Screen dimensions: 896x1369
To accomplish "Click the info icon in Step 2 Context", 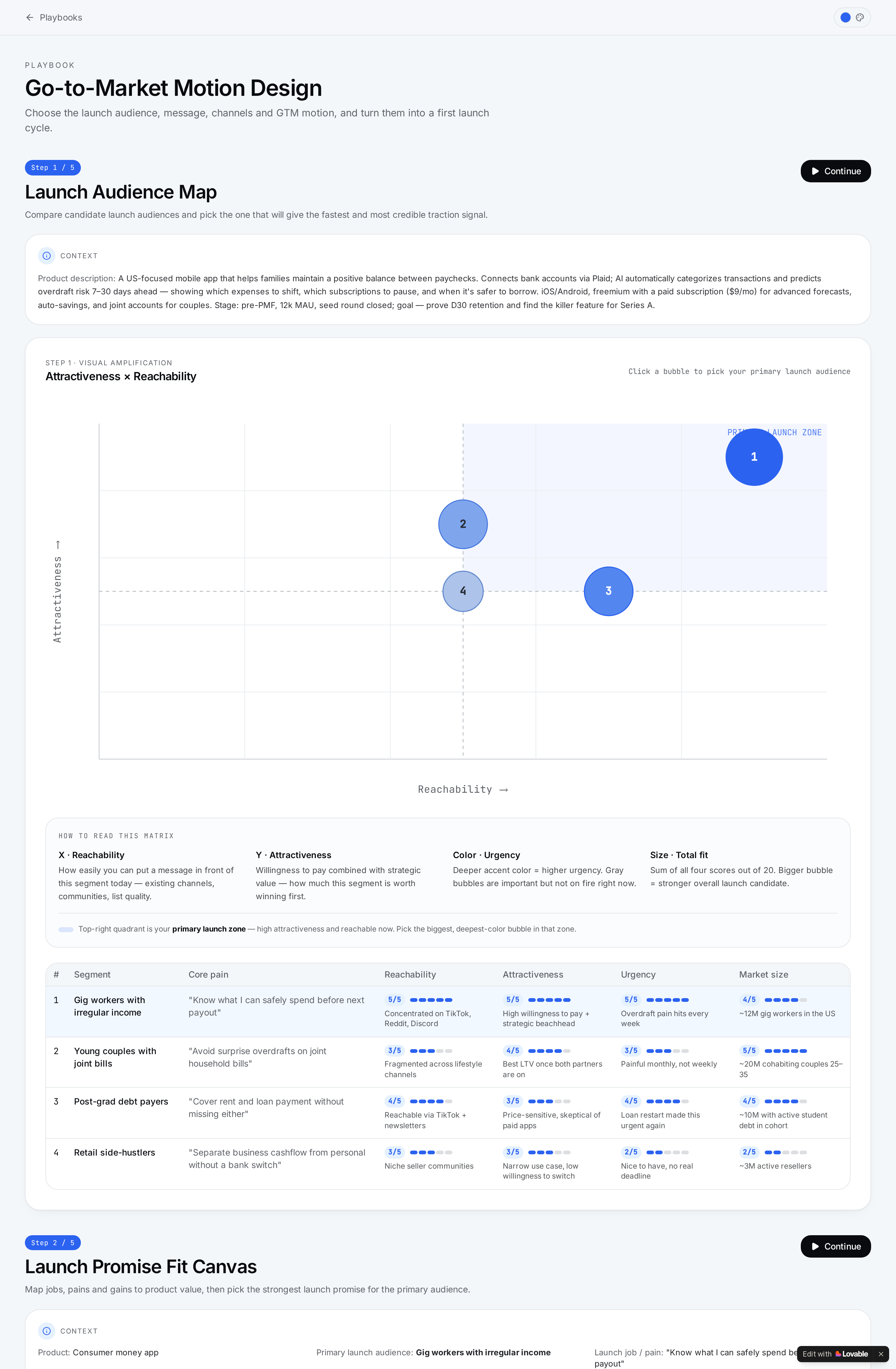I will click(47, 1331).
